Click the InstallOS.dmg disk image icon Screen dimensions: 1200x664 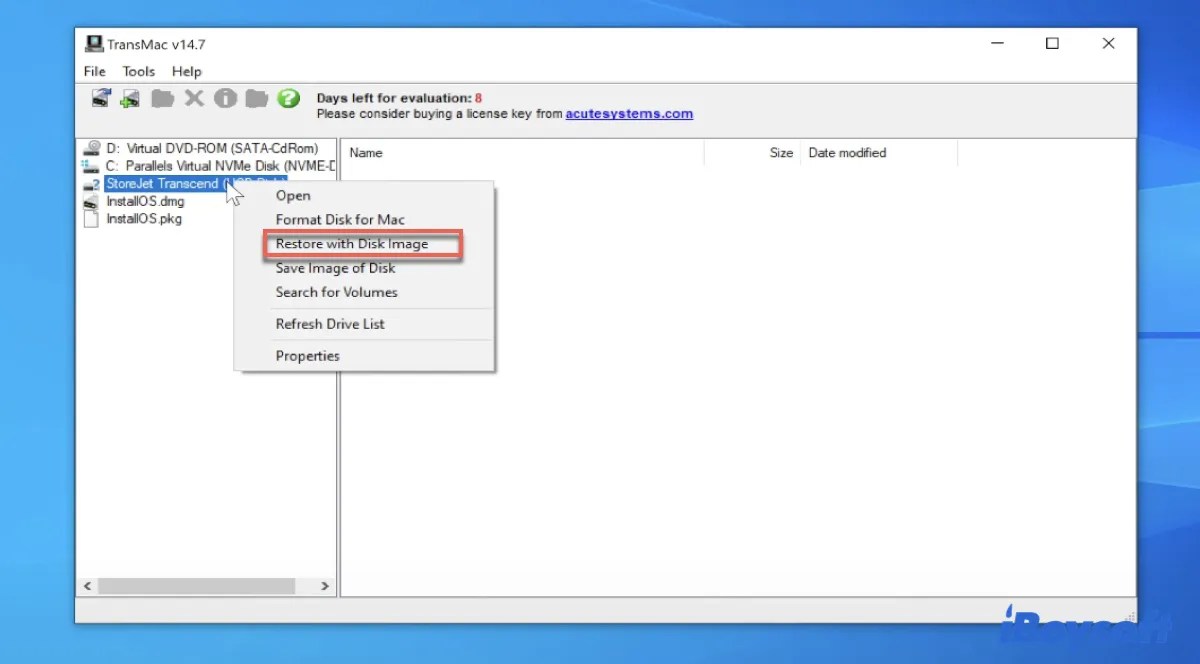click(92, 201)
